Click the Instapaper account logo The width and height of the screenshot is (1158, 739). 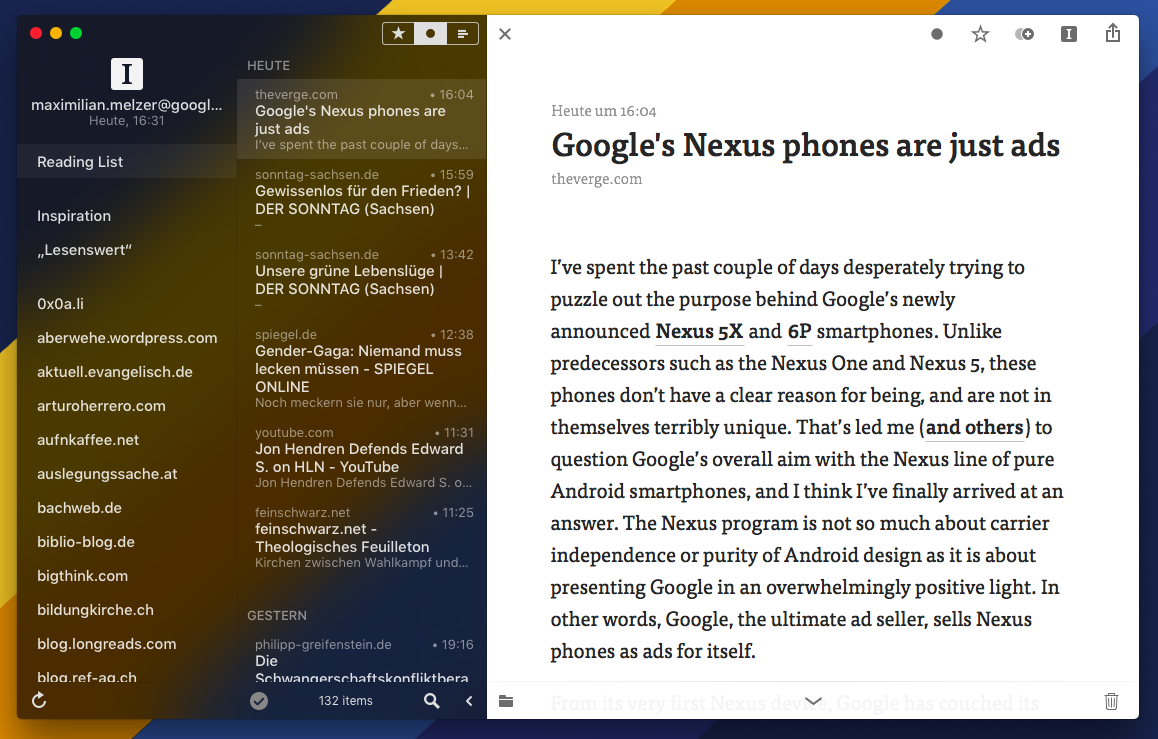tap(127, 74)
